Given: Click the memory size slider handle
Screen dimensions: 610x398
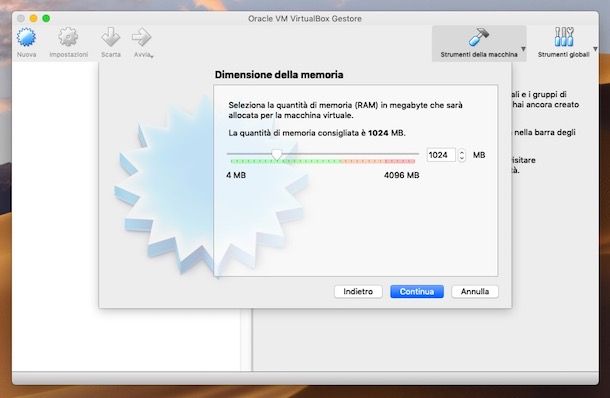Looking at the screenshot, I should tap(277, 154).
